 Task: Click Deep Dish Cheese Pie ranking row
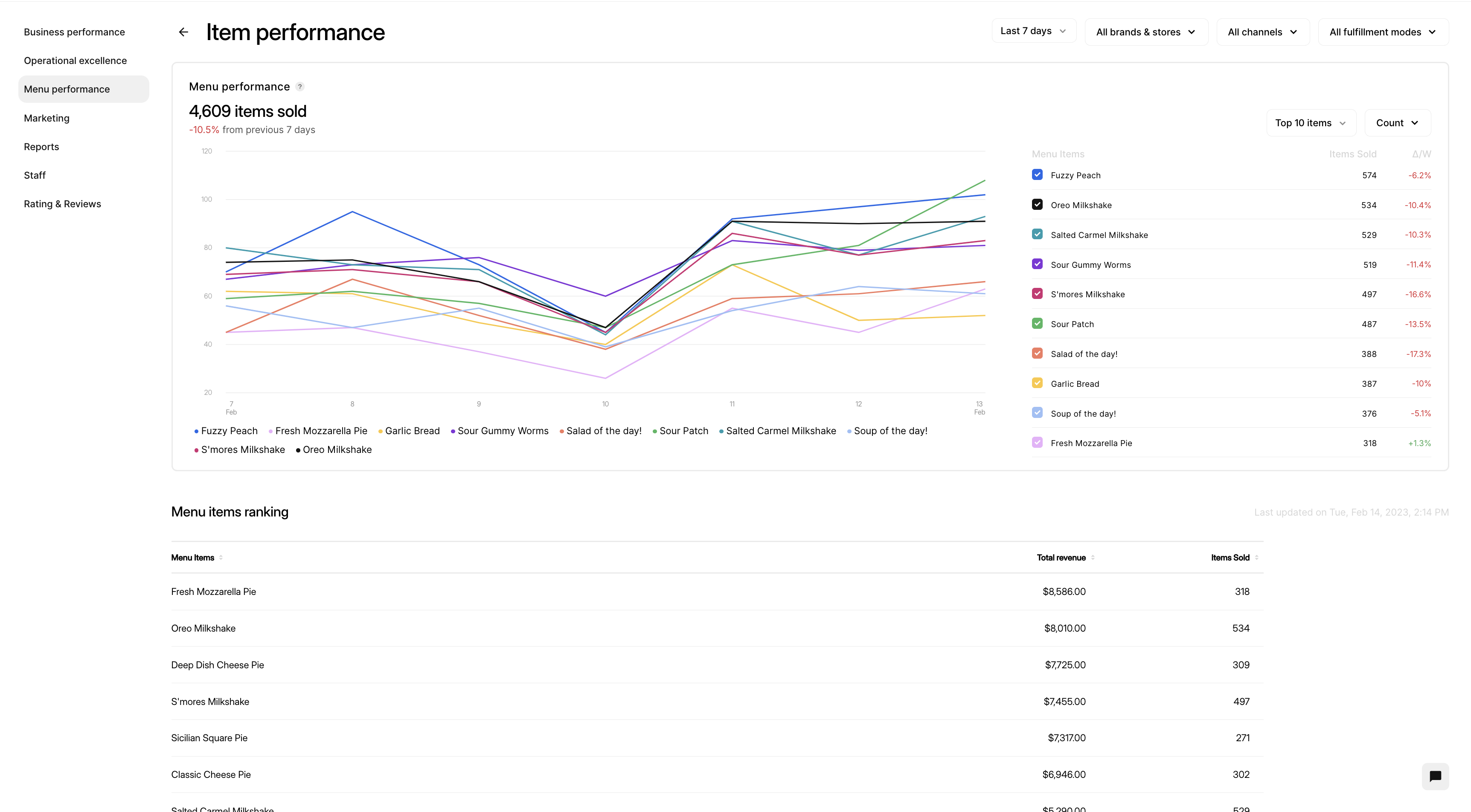[x=717, y=665]
